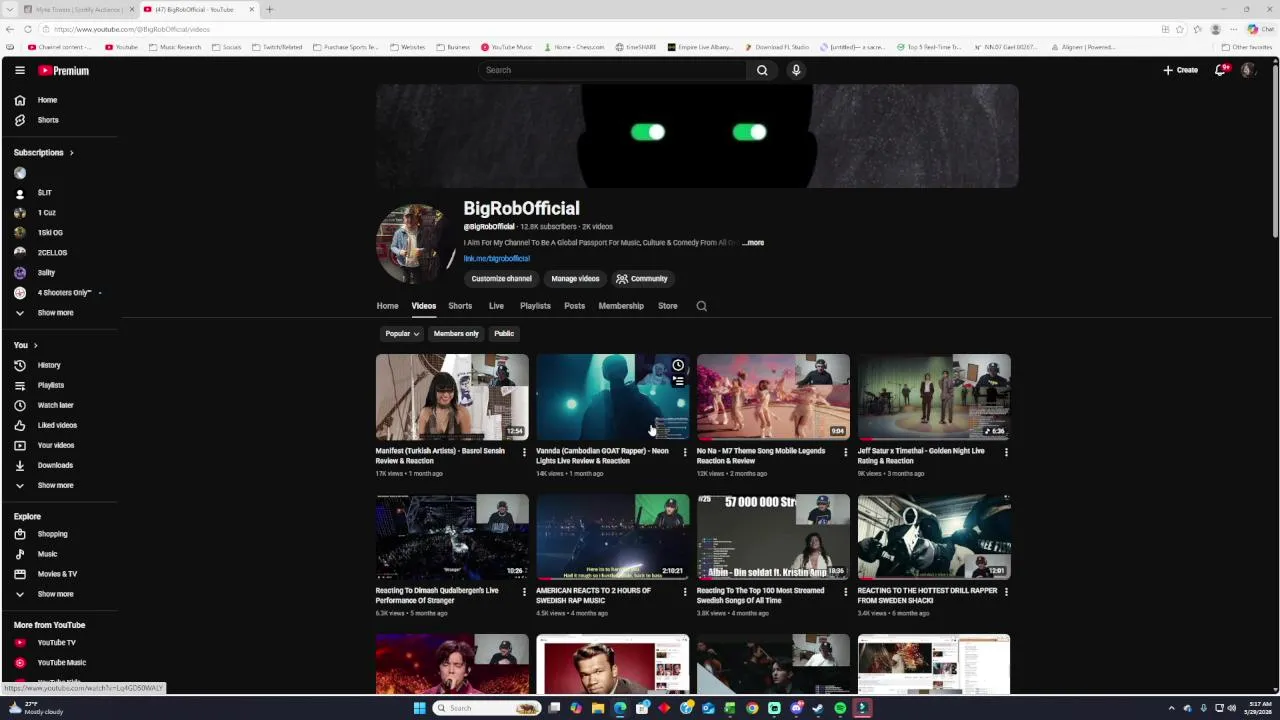Expand the You section chevron

(x=35, y=345)
